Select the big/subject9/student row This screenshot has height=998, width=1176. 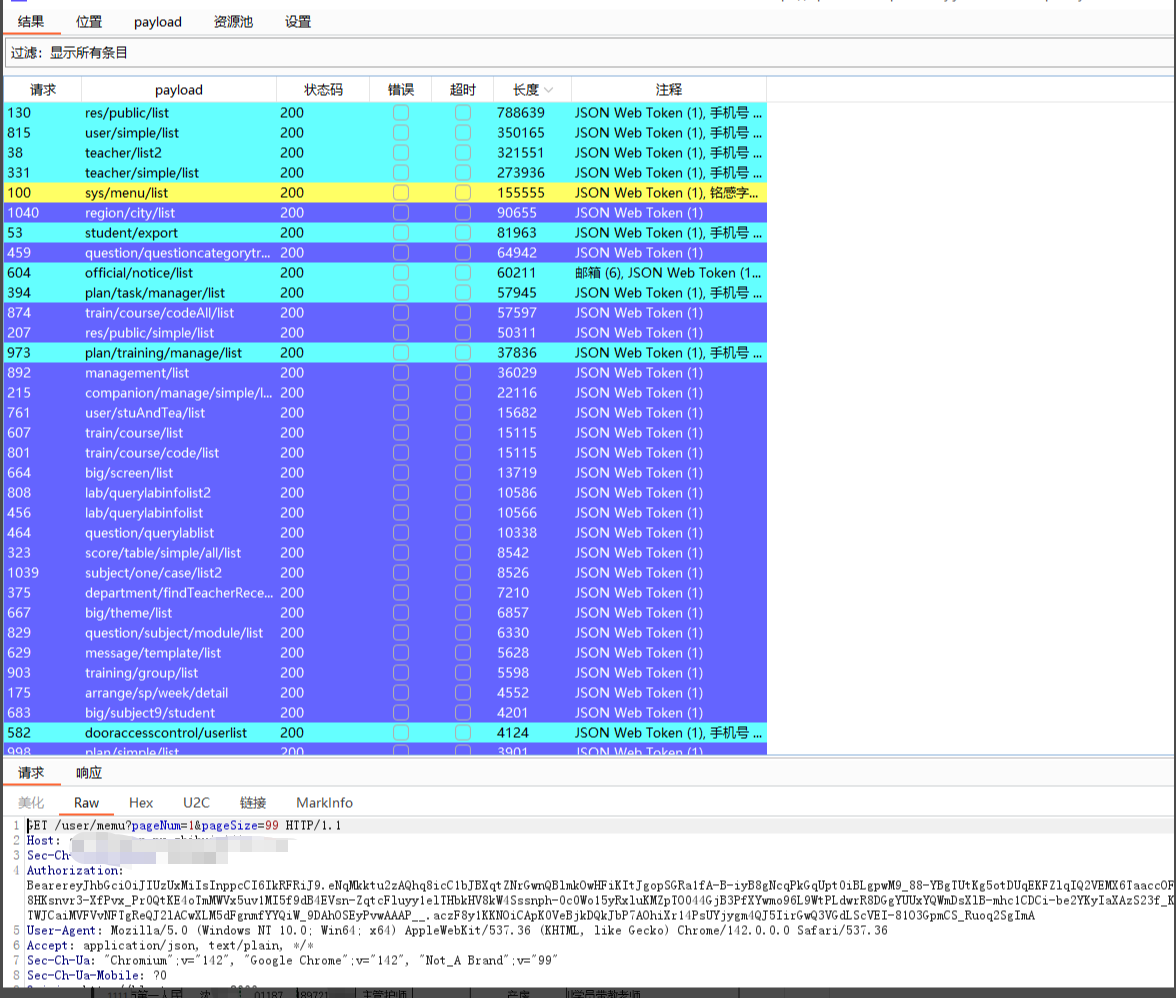pos(386,712)
